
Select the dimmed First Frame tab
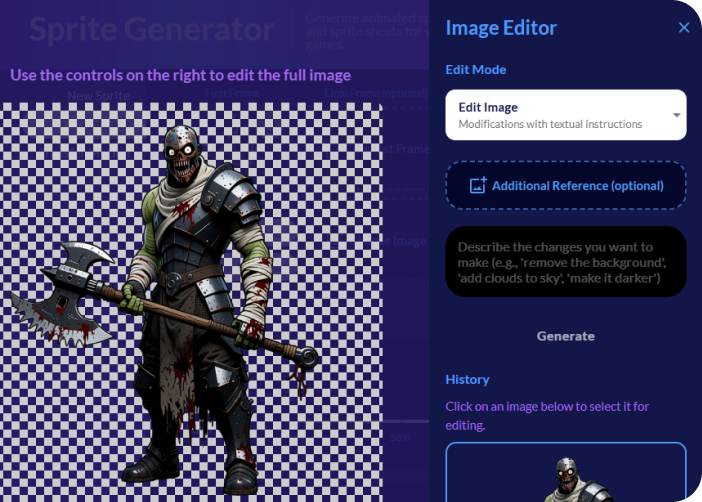point(232,94)
